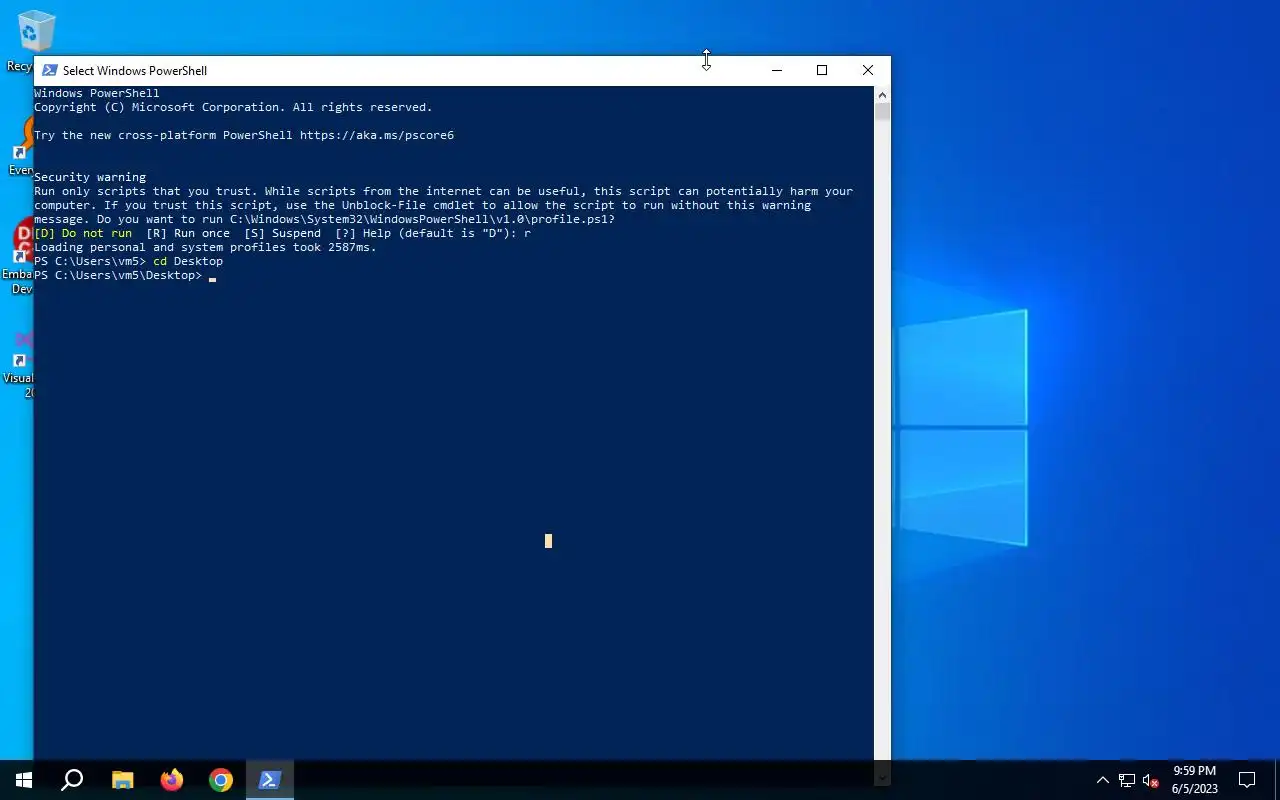This screenshot has width=1280, height=800.
Task: Launch Firefox from the taskbar
Action: tap(172, 780)
